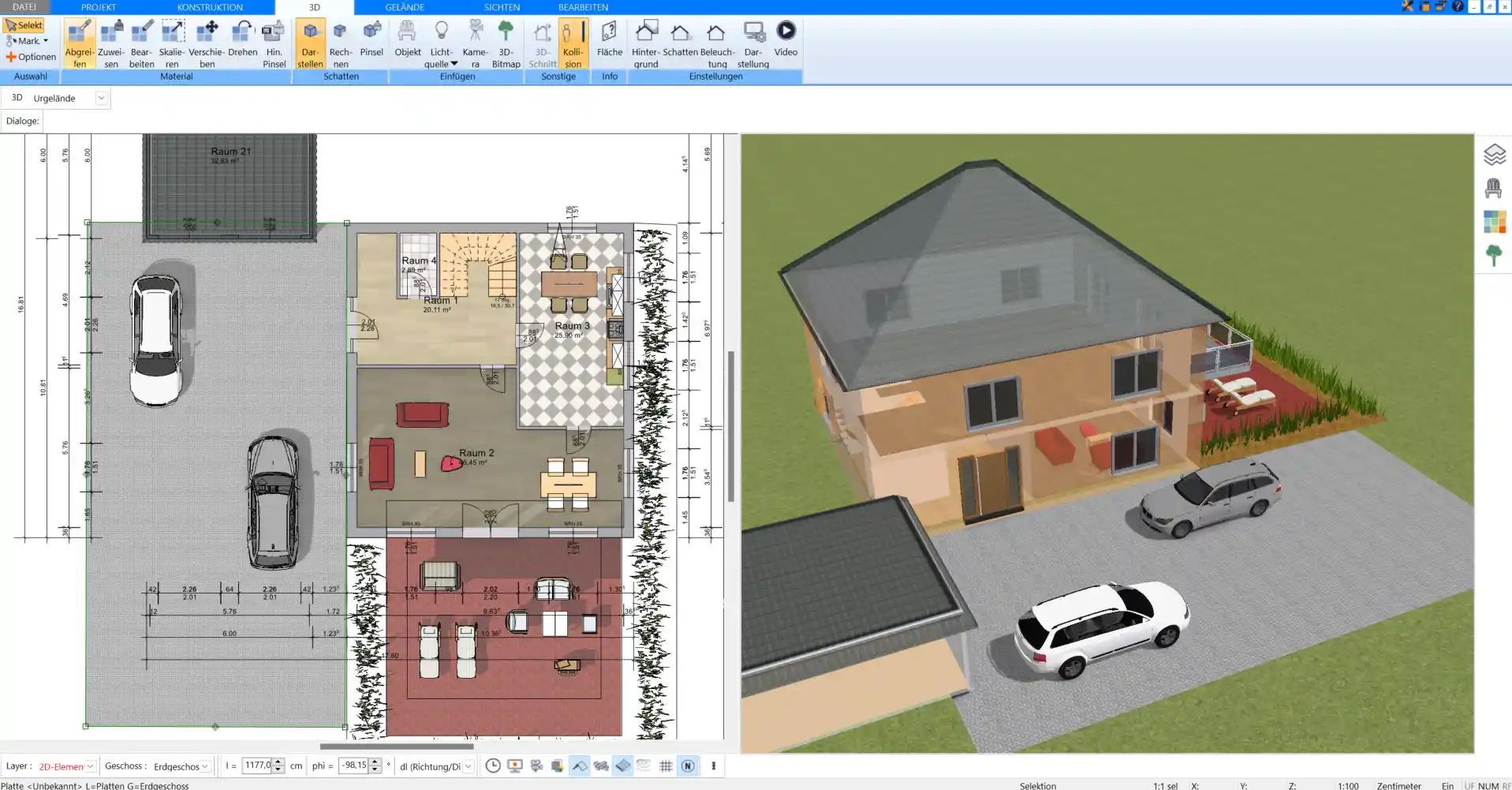Insert a 3D-Bitmap tree

pyautogui.click(x=506, y=43)
